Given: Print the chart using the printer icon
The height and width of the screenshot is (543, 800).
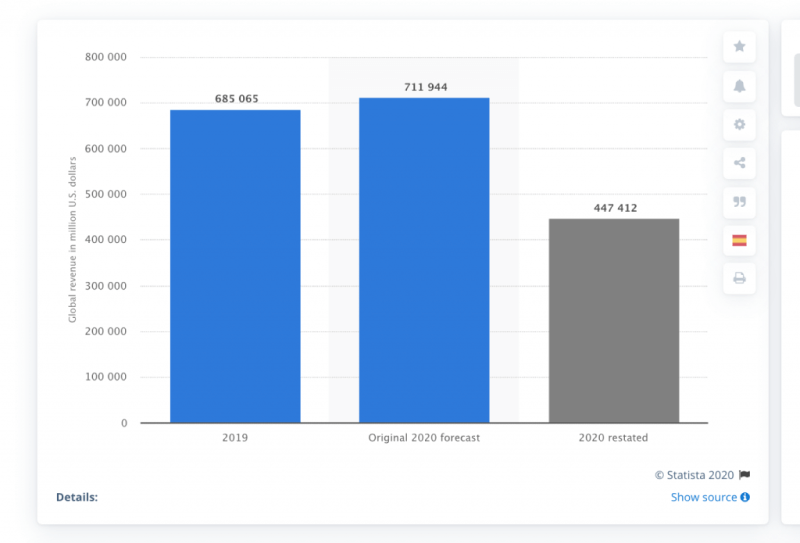Looking at the screenshot, I should point(739,278).
